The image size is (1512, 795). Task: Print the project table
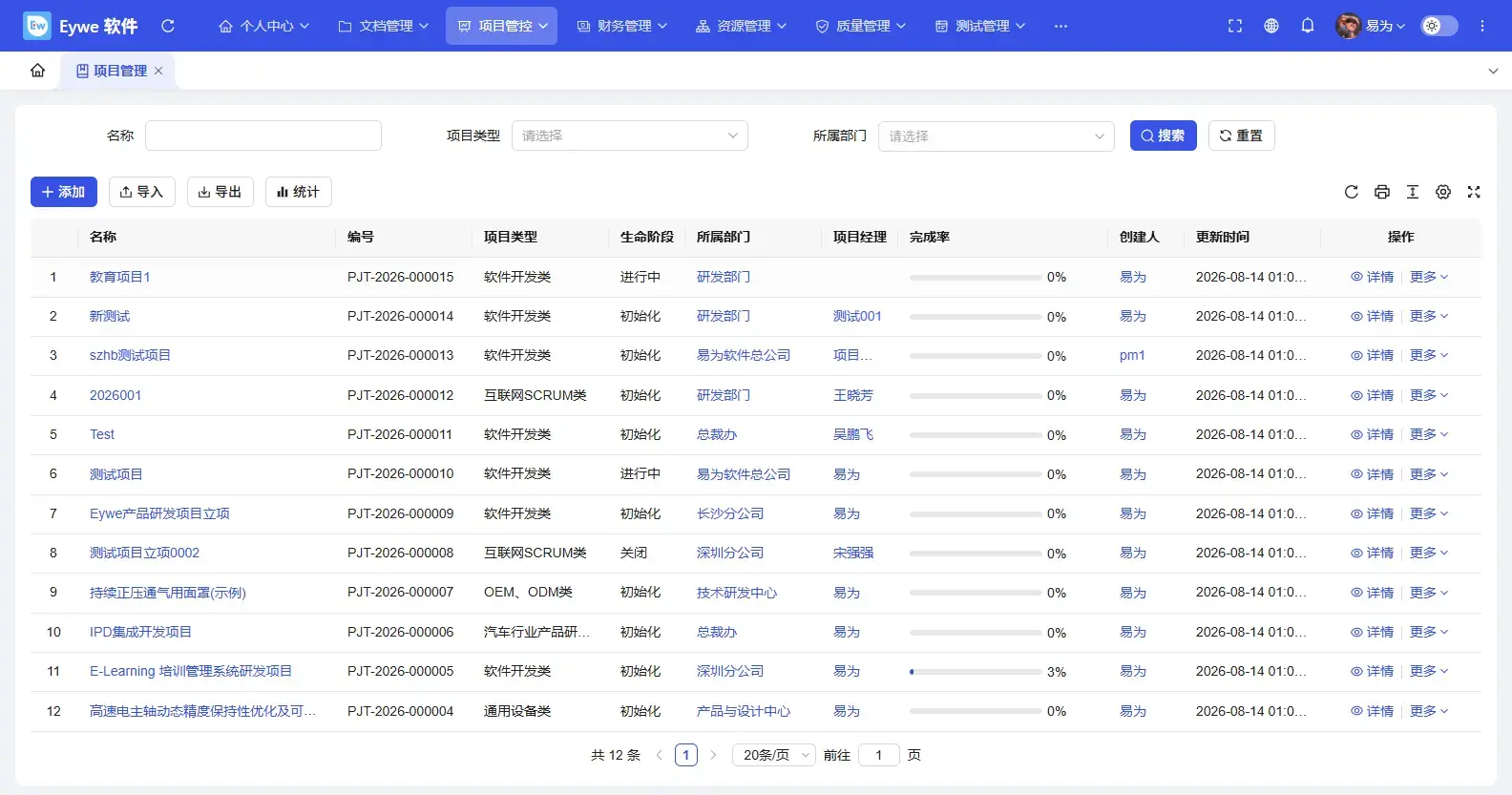[1382, 192]
